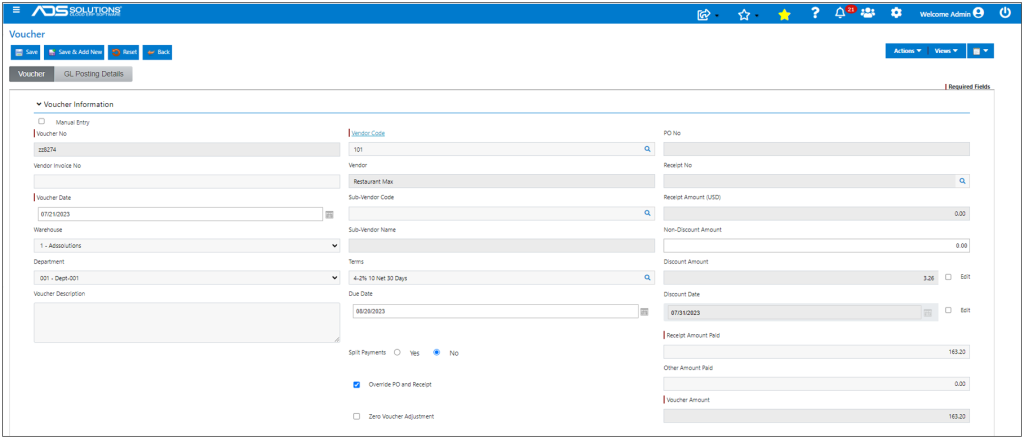Click the Vendor field Restaurant Max
Image resolution: width=1024 pixels, height=440 pixels.
(x=502, y=181)
